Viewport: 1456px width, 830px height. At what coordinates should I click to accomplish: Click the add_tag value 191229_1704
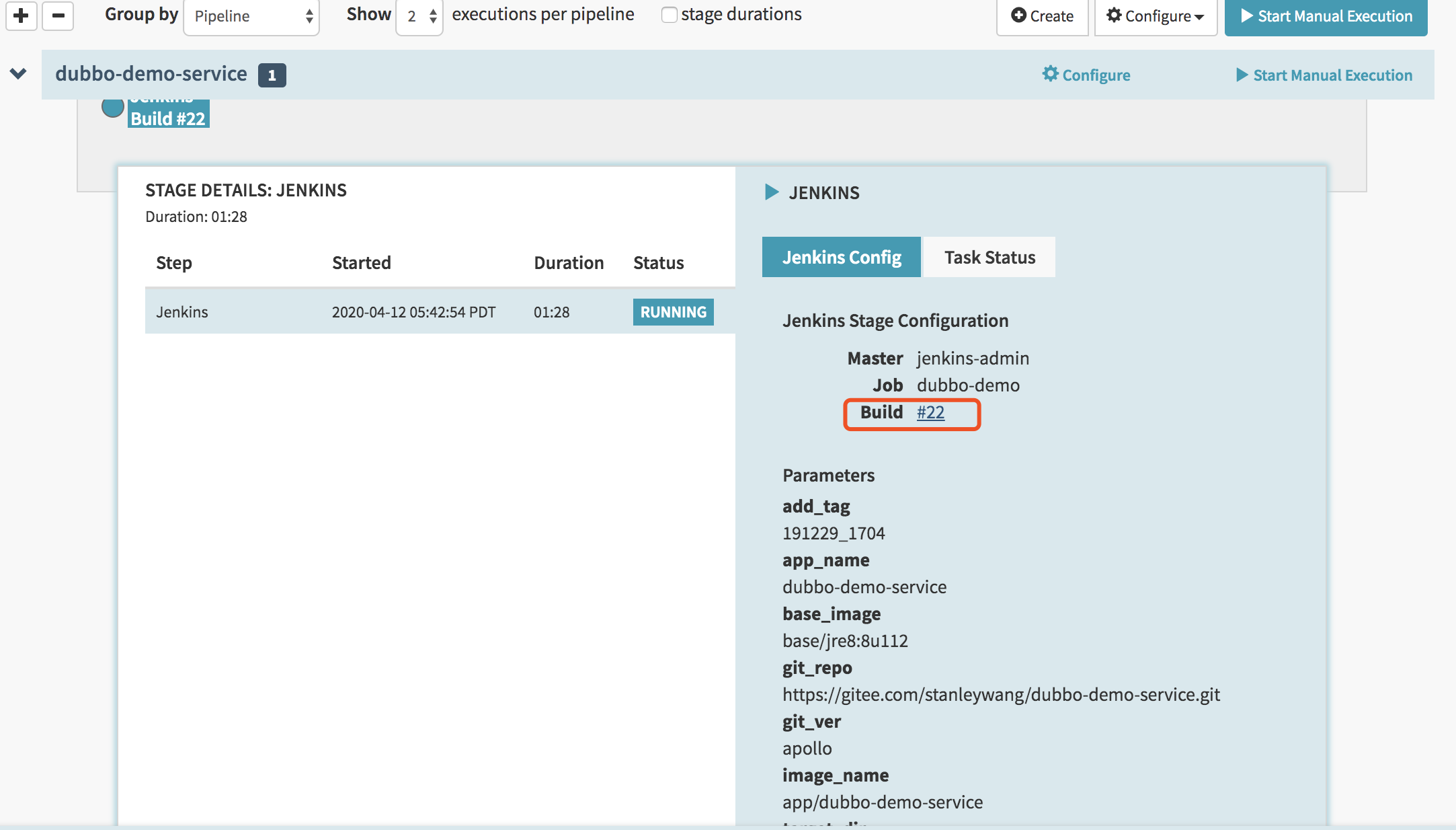pyautogui.click(x=834, y=533)
